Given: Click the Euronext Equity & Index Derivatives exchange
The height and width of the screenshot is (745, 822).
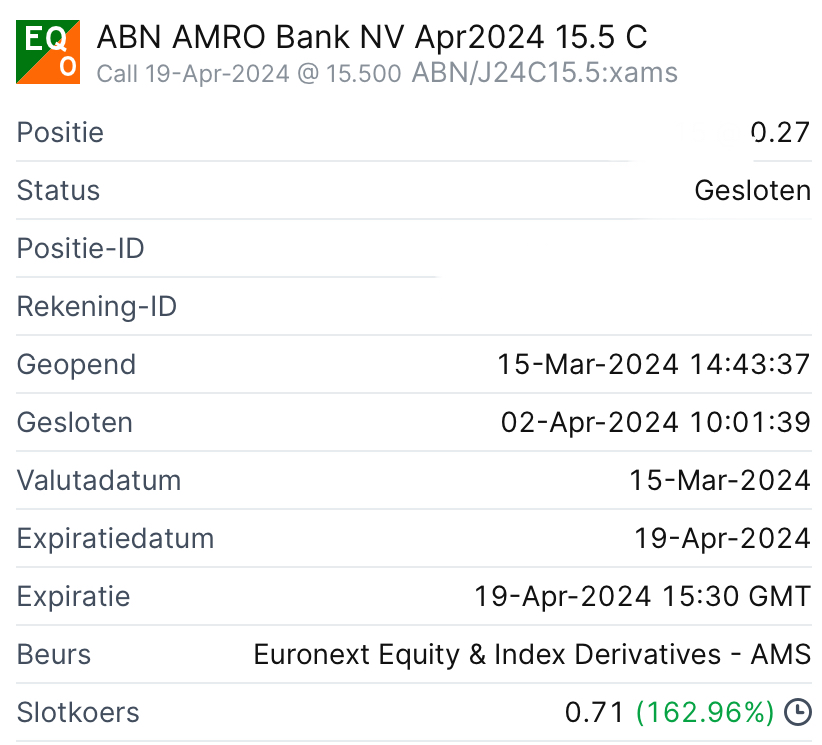Looking at the screenshot, I should [x=531, y=655].
